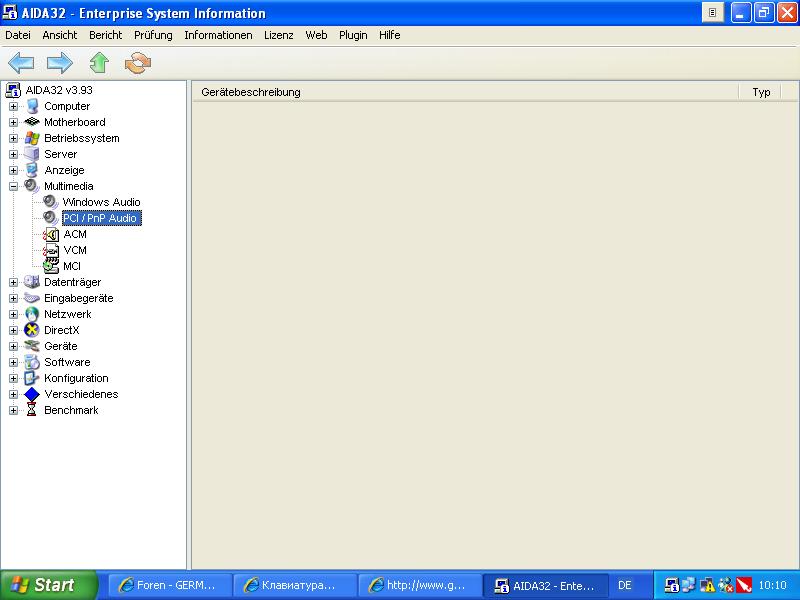The width and height of the screenshot is (800, 600).
Task: Click the DirectX yellow X icon
Action: [x=32, y=330]
